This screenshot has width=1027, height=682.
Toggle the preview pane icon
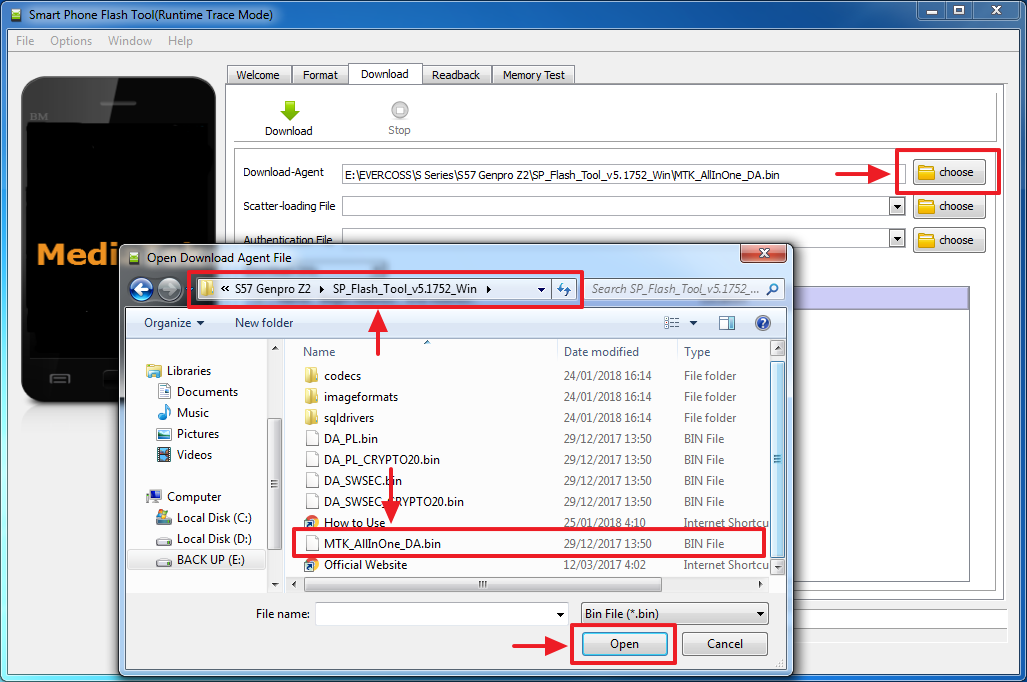tap(727, 323)
